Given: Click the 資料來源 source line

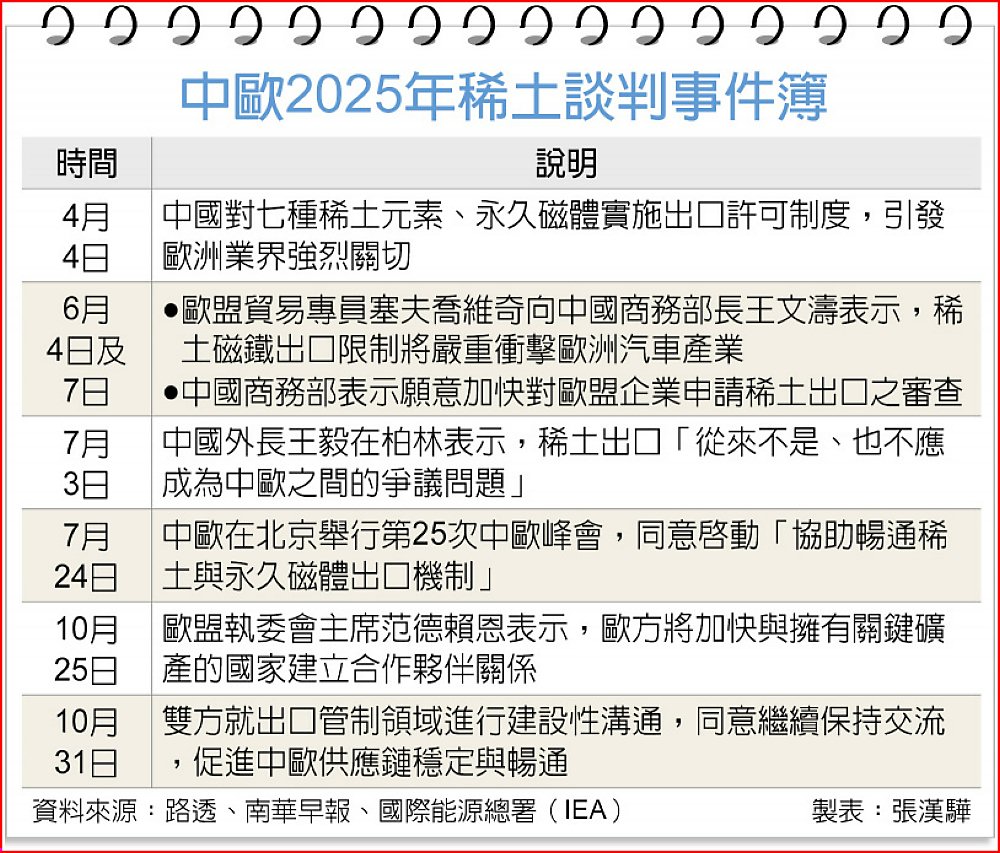Looking at the screenshot, I should 327,810.
